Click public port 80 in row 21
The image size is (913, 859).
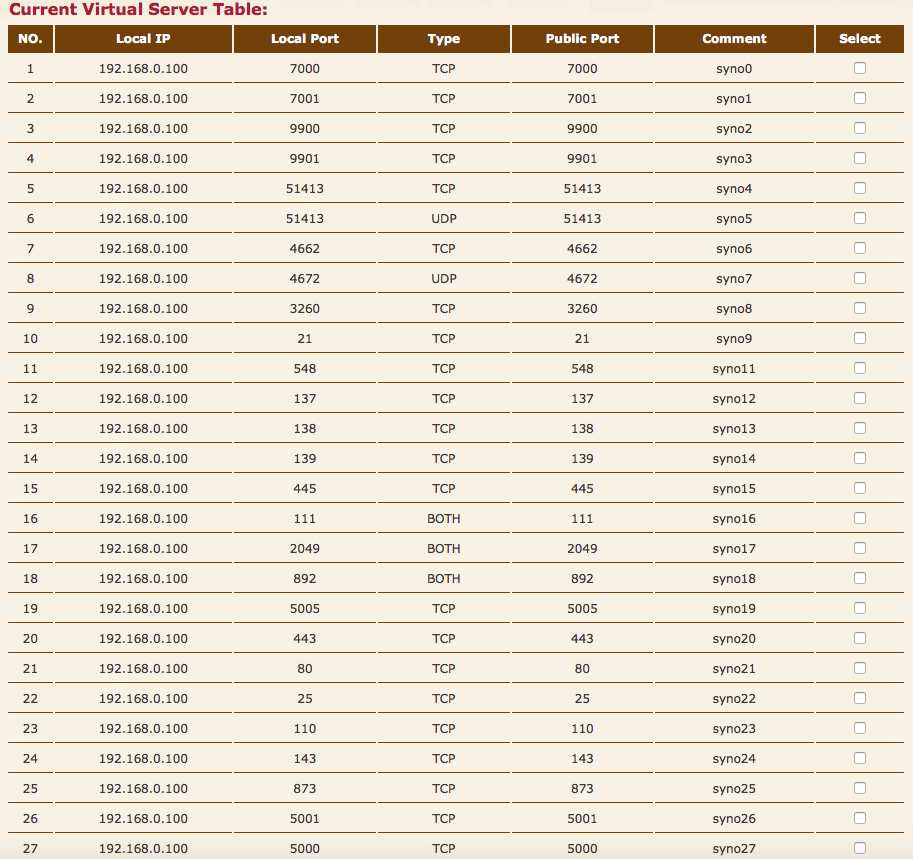click(x=582, y=669)
